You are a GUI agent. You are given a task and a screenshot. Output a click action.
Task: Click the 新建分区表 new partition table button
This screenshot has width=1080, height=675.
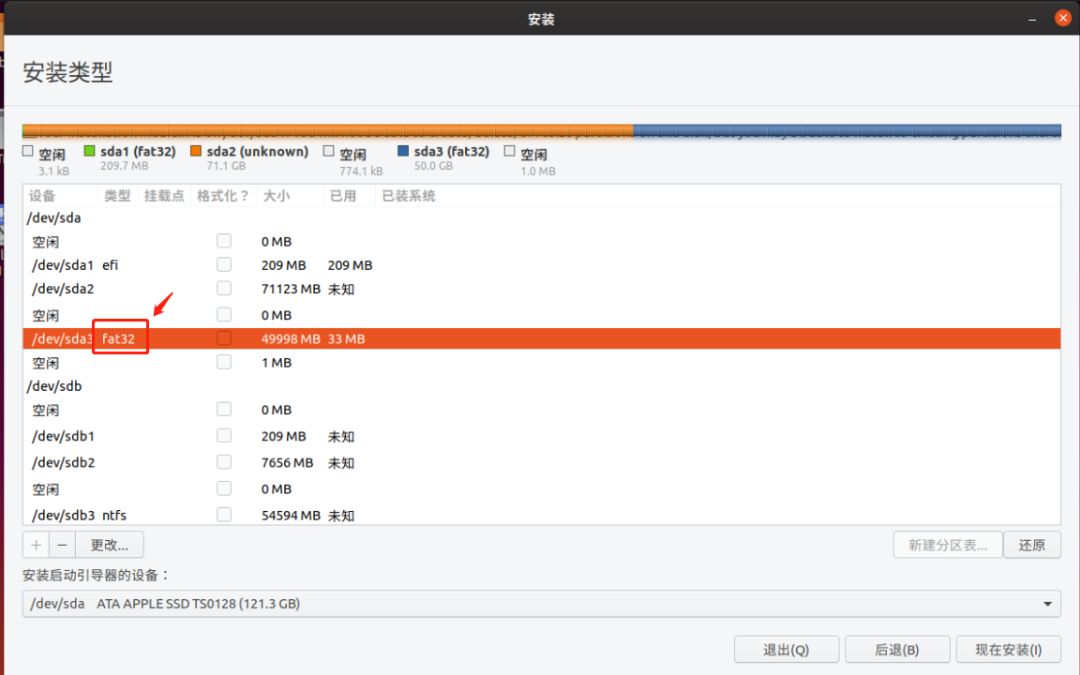tap(946, 544)
